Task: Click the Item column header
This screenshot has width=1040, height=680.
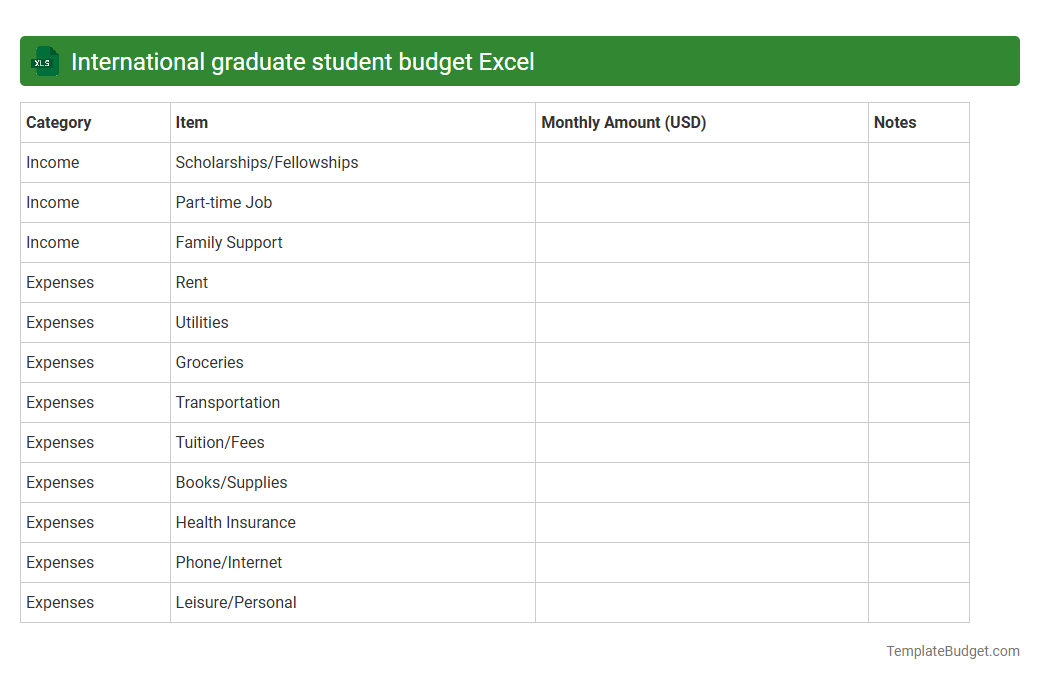Action: (x=189, y=122)
